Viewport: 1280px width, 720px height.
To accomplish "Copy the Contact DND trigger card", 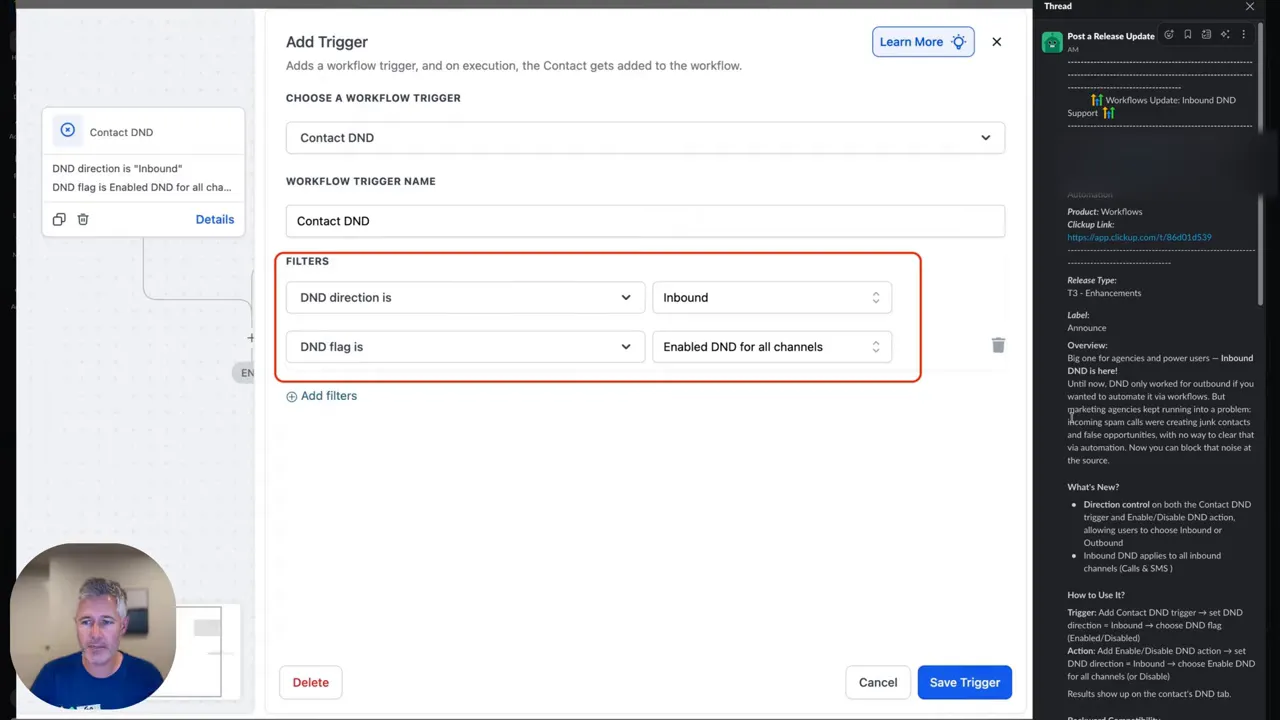I will (59, 219).
